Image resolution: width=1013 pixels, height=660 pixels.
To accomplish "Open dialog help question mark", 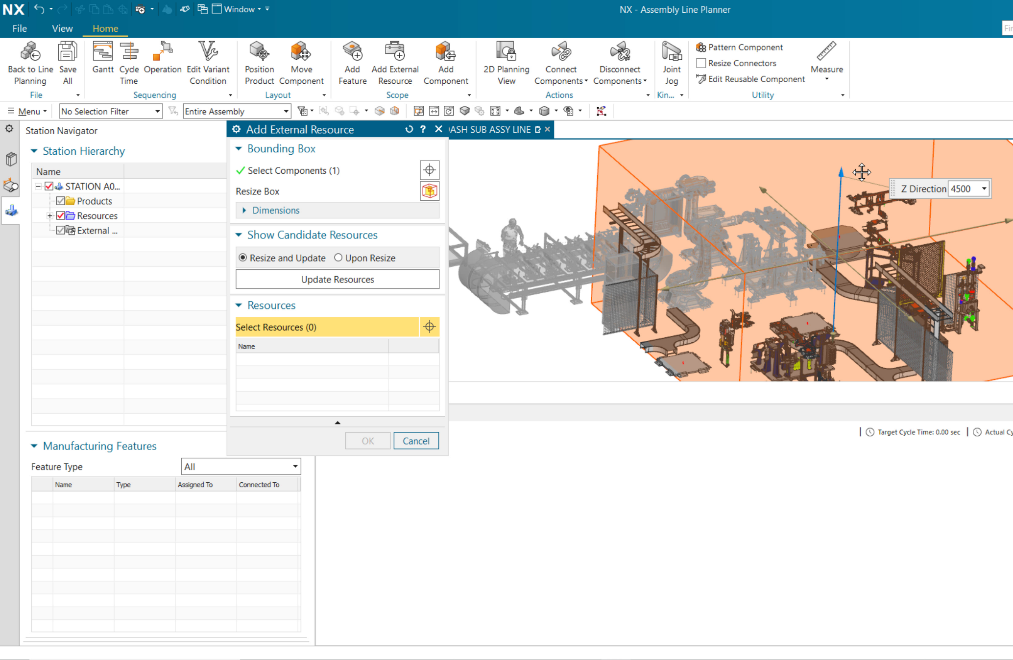I will pyautogui.click(x=423, y=129).
